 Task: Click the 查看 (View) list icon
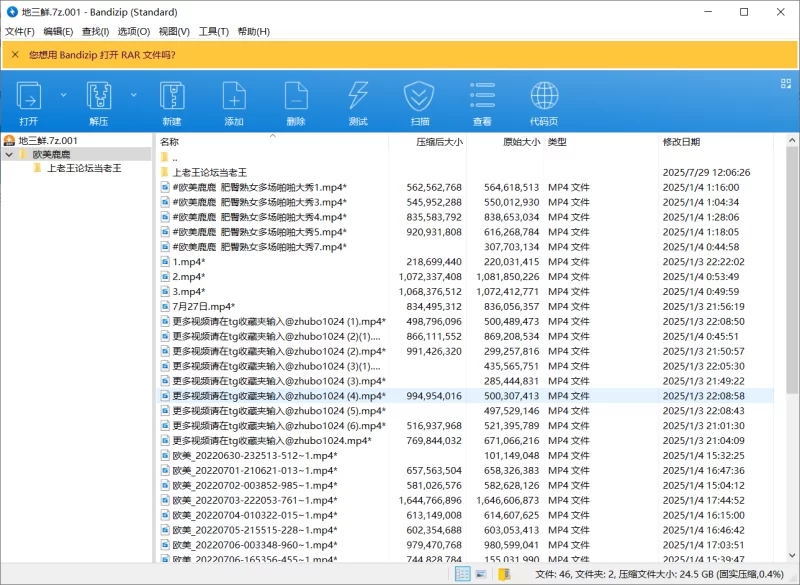[x=482, y=95]
